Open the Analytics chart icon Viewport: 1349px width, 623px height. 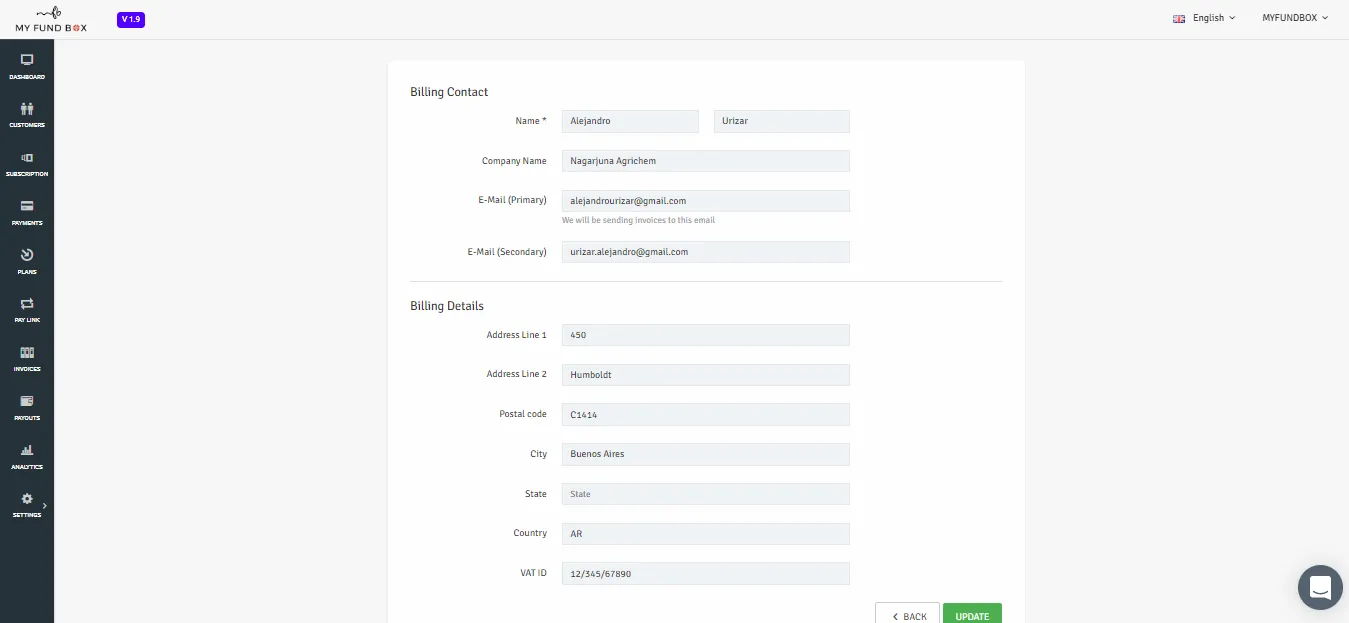pyautogui.click(x=27, y=450)
